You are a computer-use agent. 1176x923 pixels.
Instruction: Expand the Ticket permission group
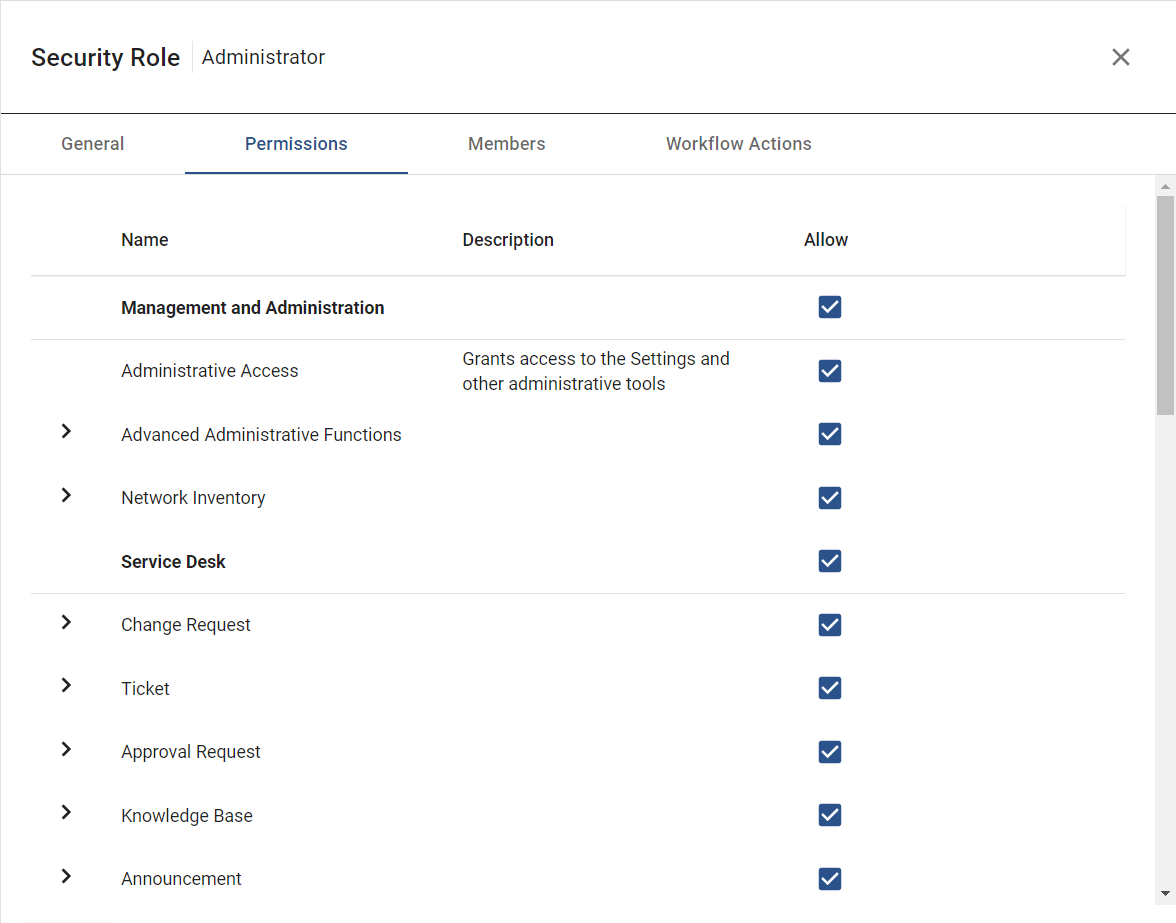(x=66, y=685)
